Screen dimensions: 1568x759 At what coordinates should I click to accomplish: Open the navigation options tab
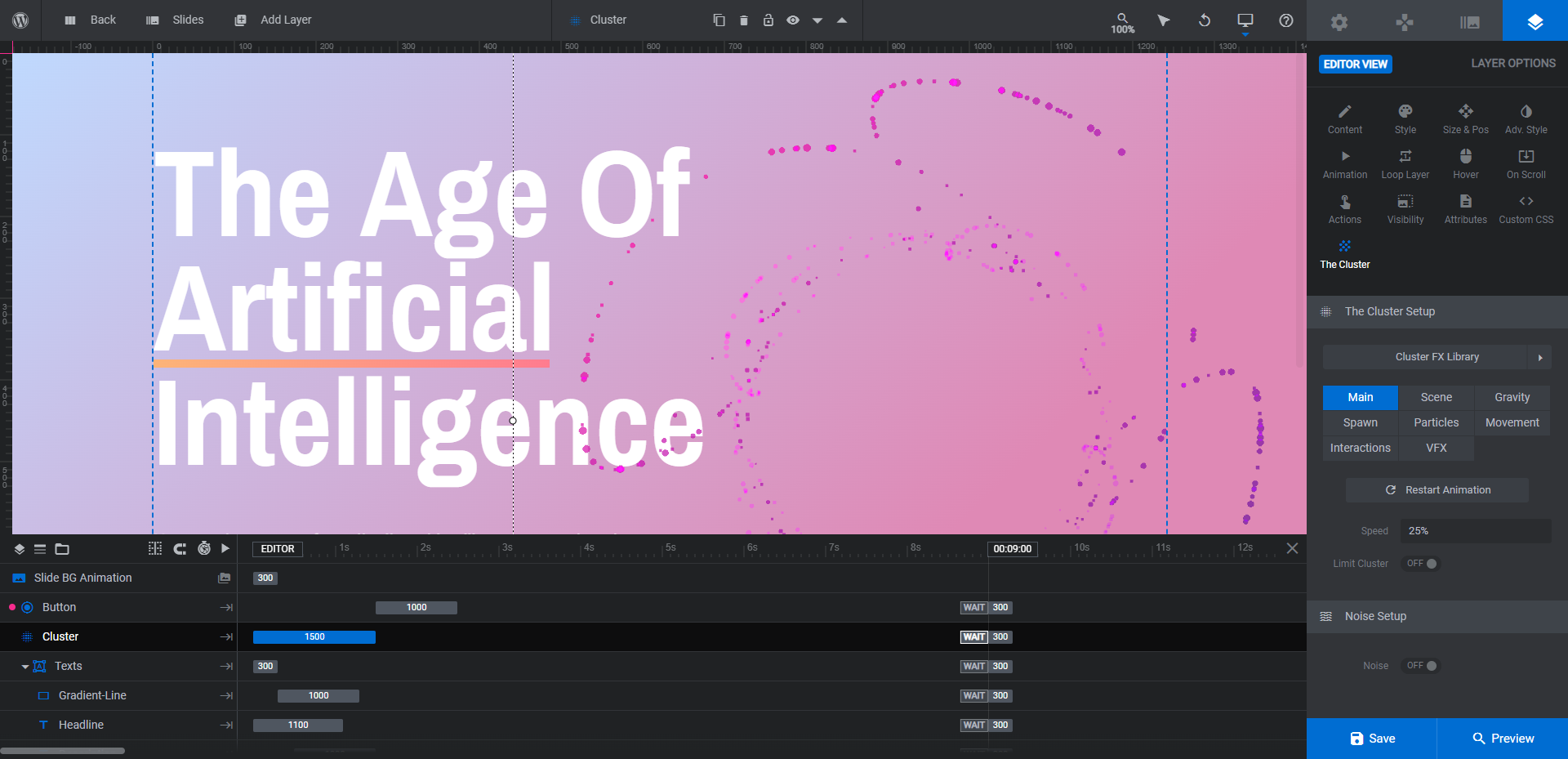pyautogui.click(x=1405, y=21)
